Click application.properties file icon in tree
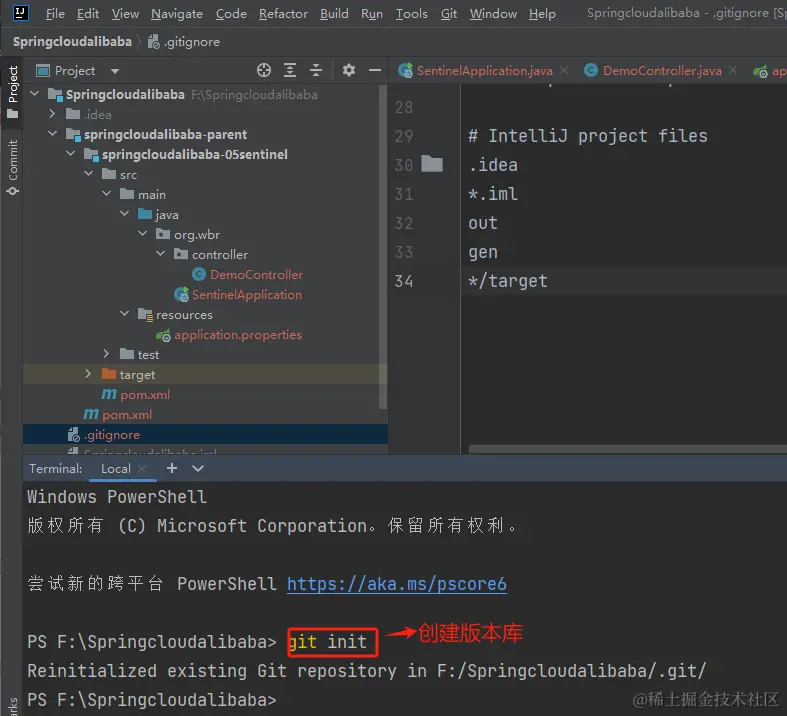The height and width of the screenshot is (716, 787). (x=163, y=335)
